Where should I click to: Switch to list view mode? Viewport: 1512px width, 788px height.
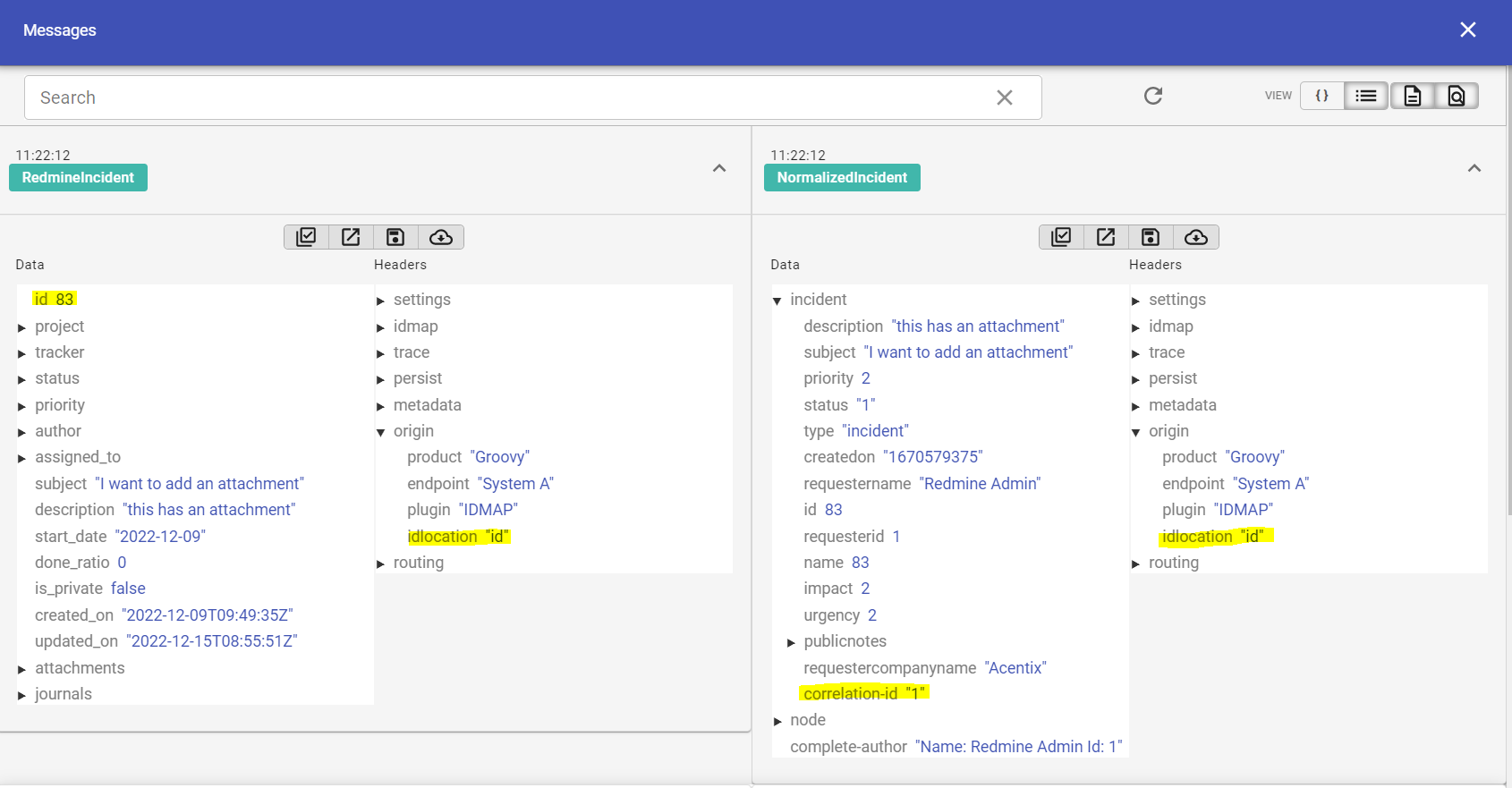coord(1366,96)
